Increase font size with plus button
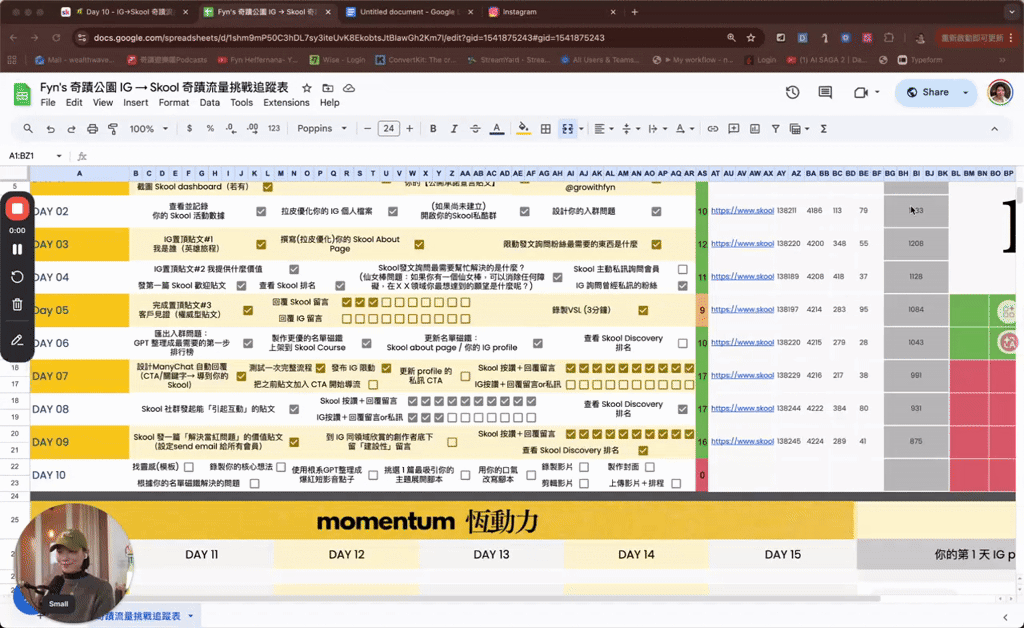Image resolution: width=1024 pixels, height=628 pixels. click(x=409, y=129)
